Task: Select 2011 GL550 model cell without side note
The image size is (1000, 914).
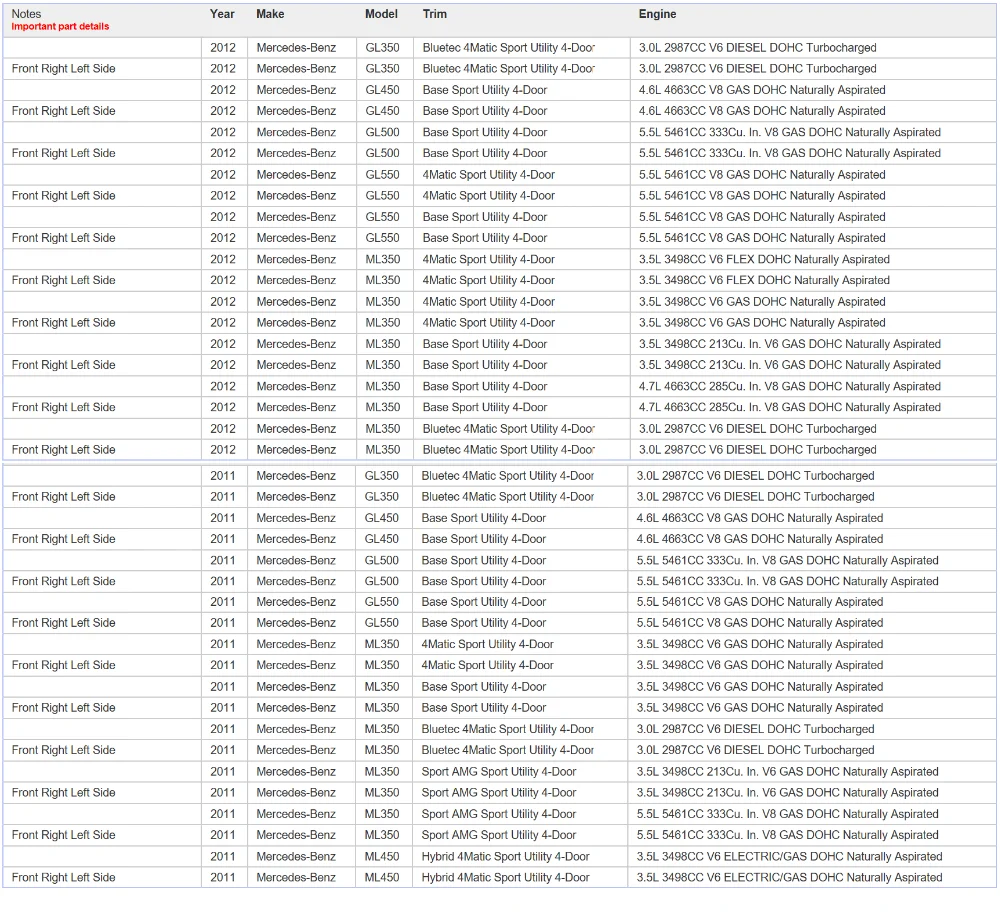Action: pyautogui.click(x=381, y=602)
